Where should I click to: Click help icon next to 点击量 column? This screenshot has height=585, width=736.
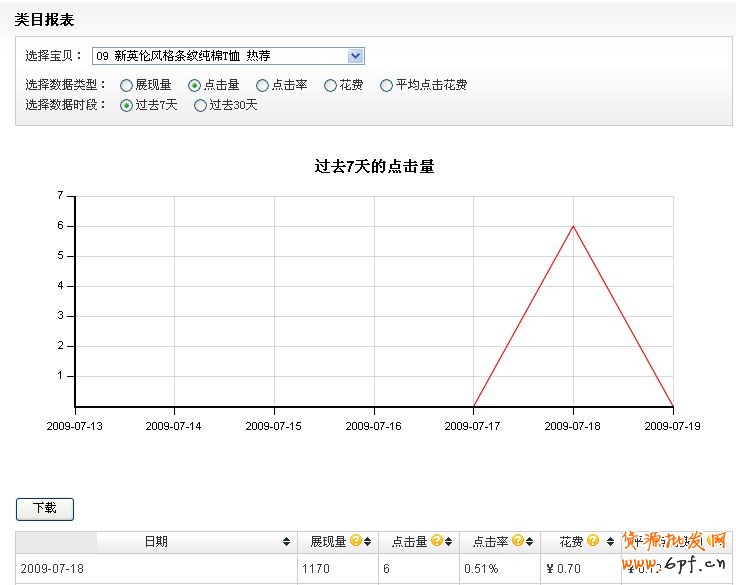(436, 541)
